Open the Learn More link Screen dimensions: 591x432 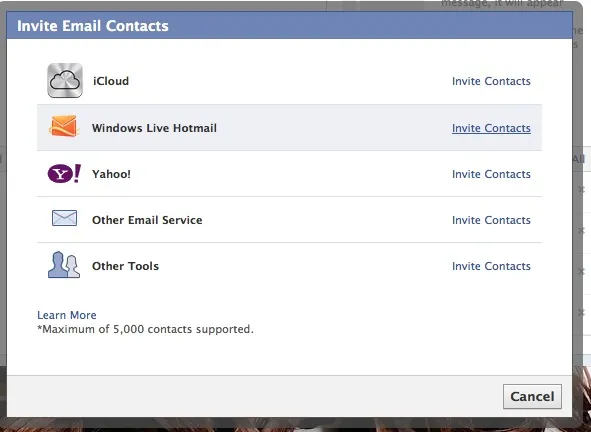(x=67, y=315)
